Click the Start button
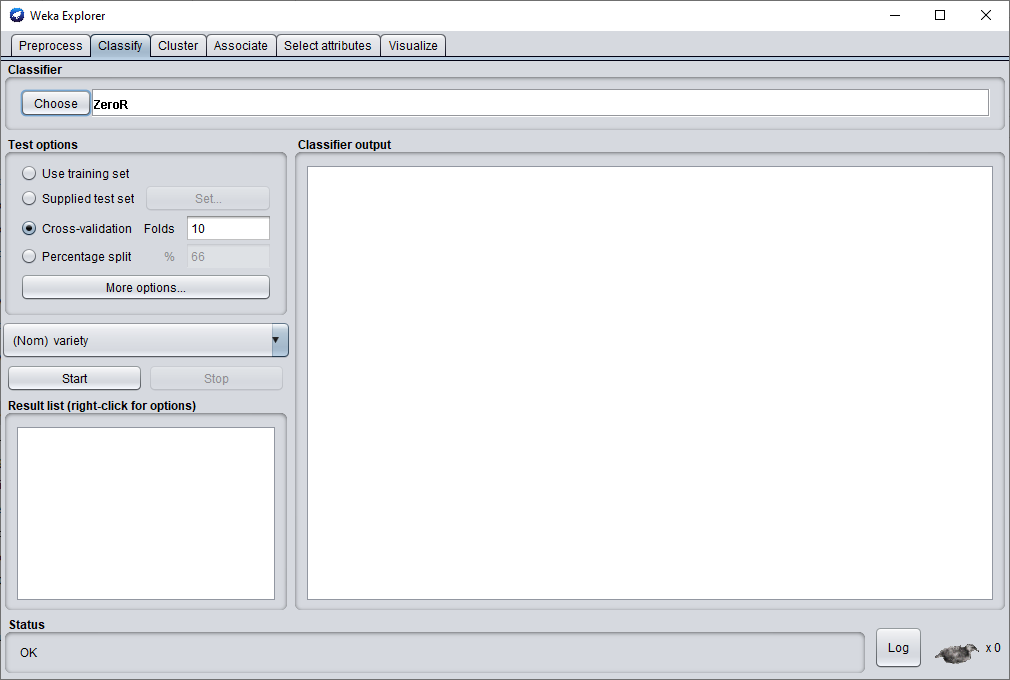Viewport: 1010px width, 680px height. 75,378
